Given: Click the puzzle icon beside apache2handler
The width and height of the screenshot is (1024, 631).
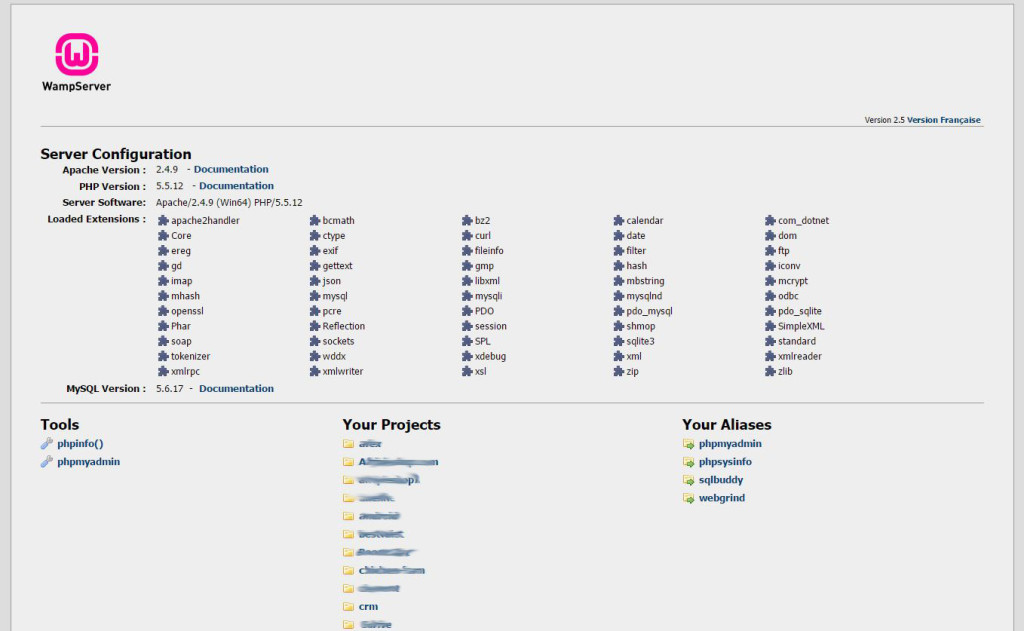Looking at the screenshot, I should [163, 221].
